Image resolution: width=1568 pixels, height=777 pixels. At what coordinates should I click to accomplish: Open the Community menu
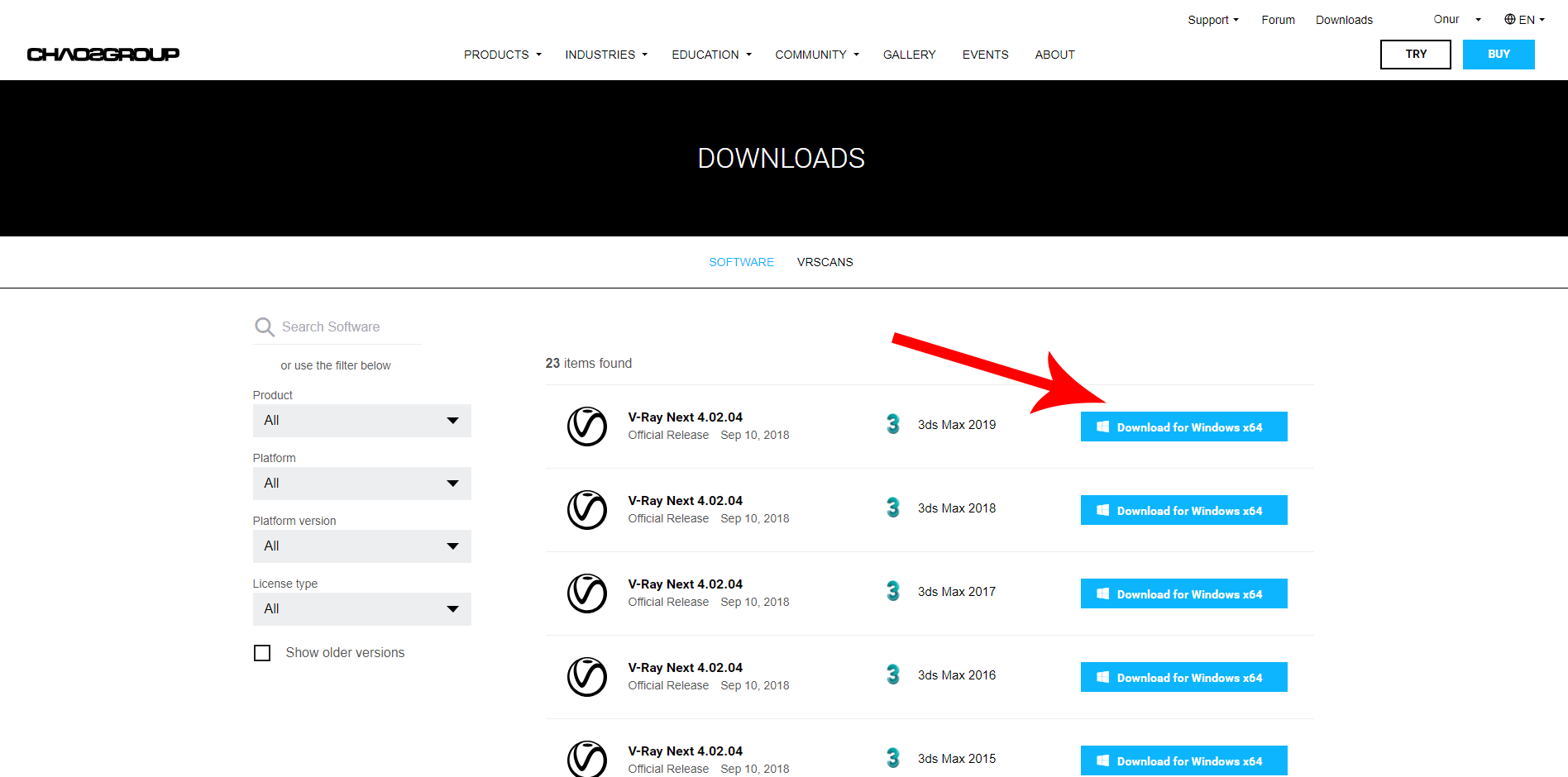pyautogui.click(x=817, y=55)
